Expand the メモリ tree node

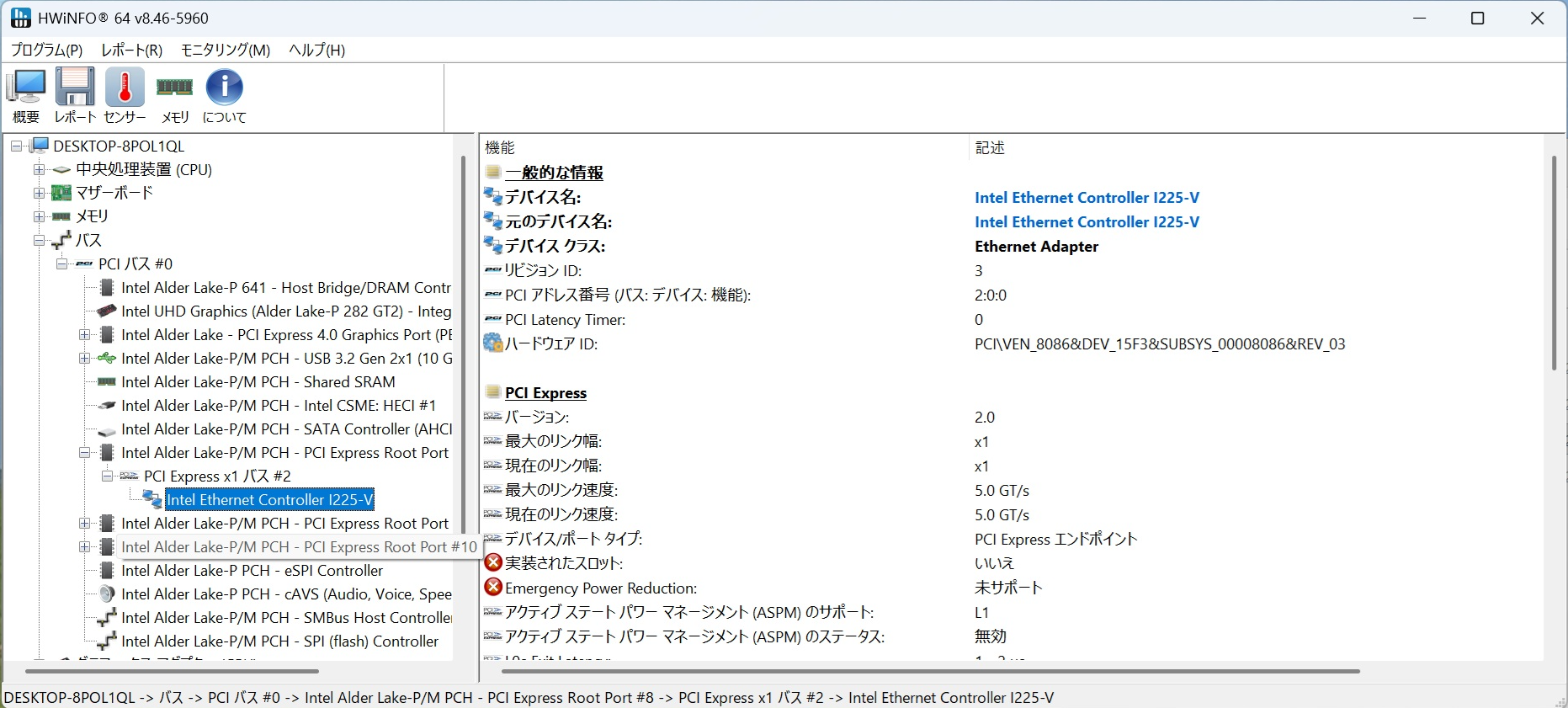[39, 216]
